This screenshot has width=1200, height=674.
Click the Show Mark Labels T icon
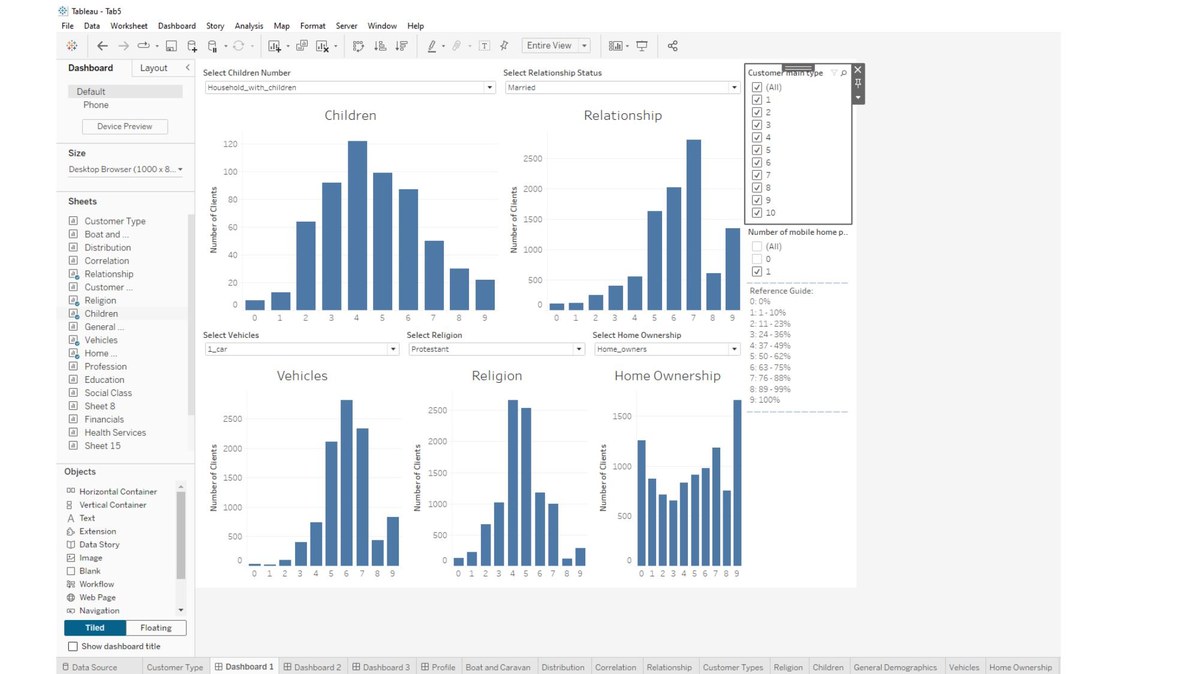[484, 46]
